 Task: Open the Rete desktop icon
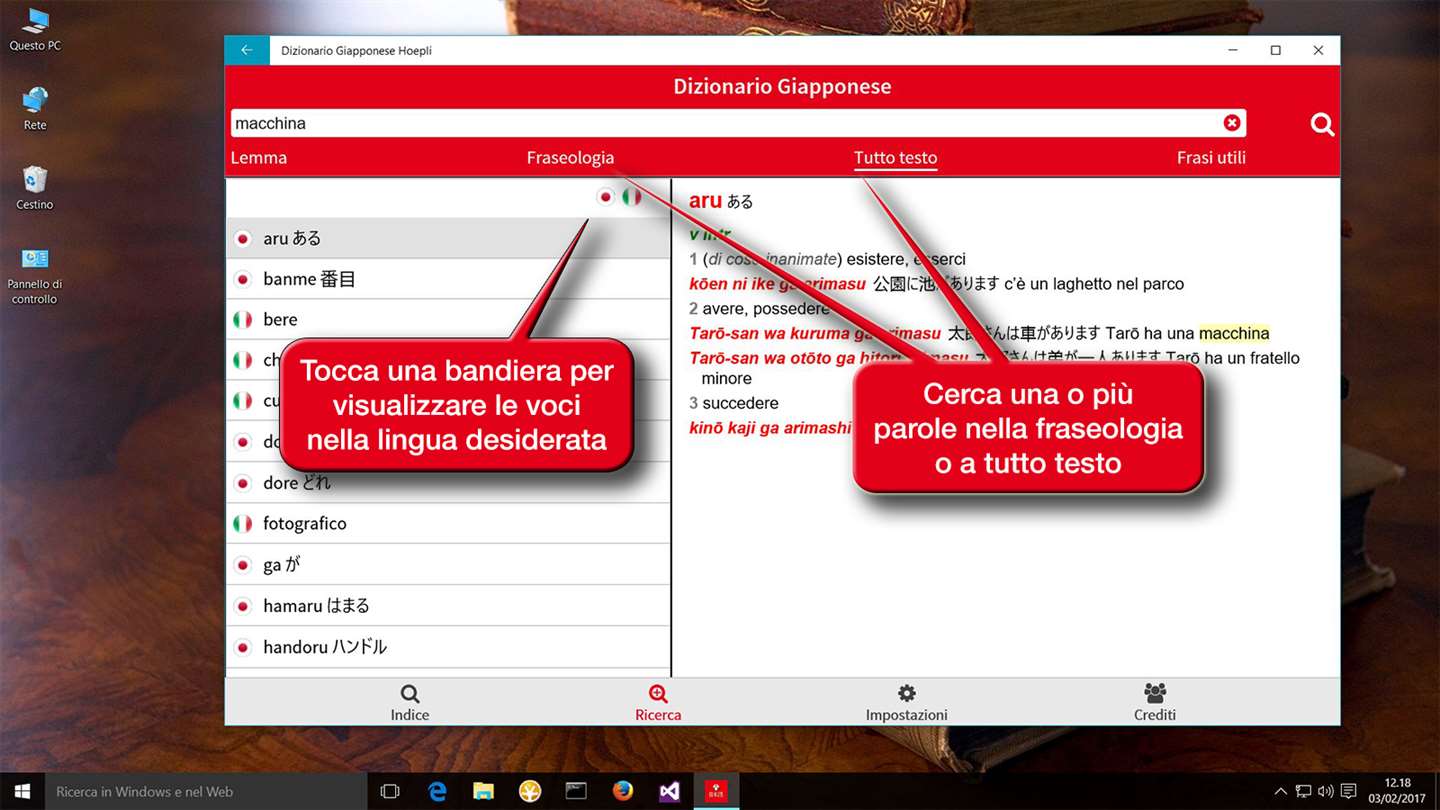tap(35, 109)
